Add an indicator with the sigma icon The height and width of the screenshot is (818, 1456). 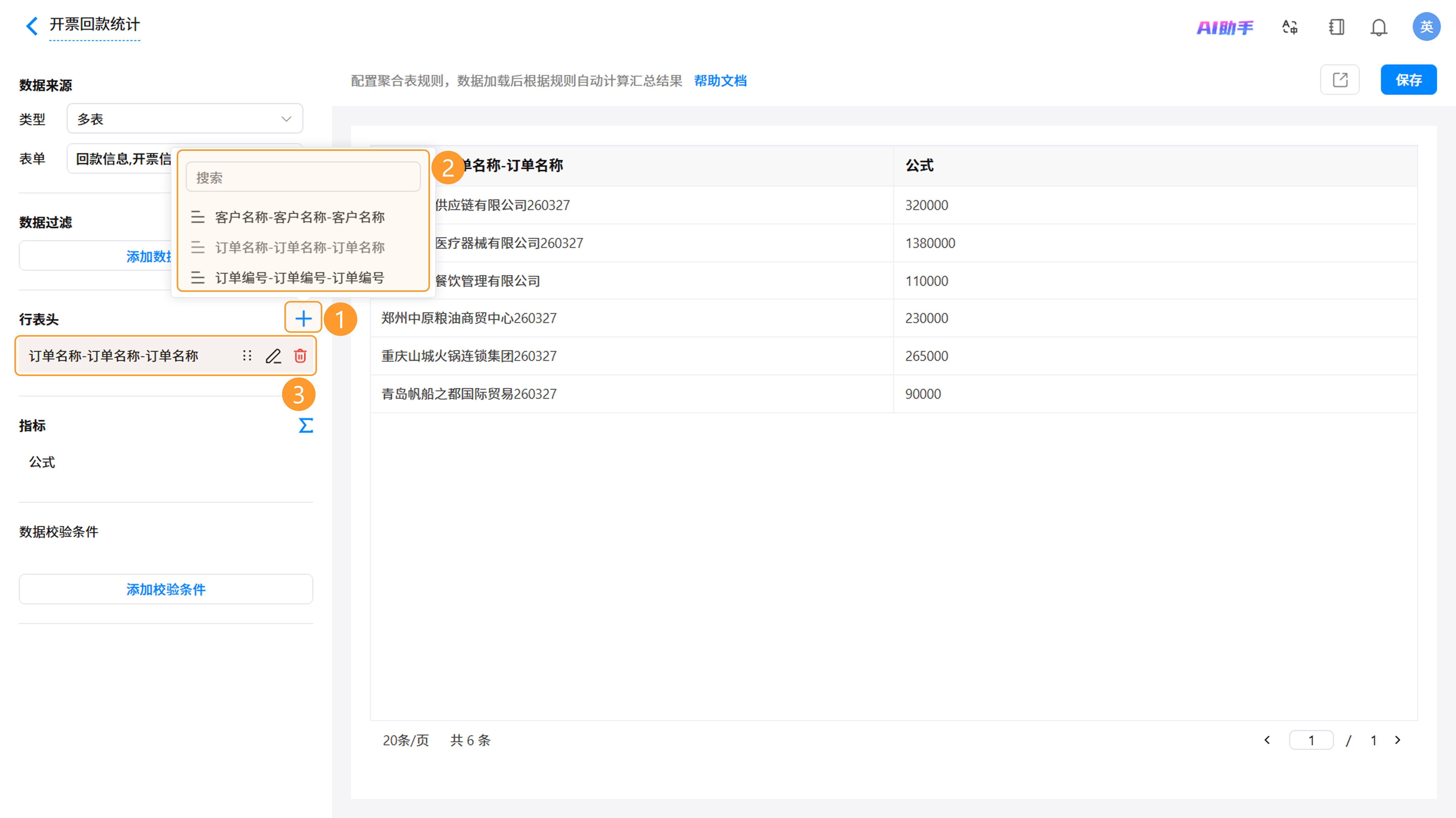coord(306,425)
